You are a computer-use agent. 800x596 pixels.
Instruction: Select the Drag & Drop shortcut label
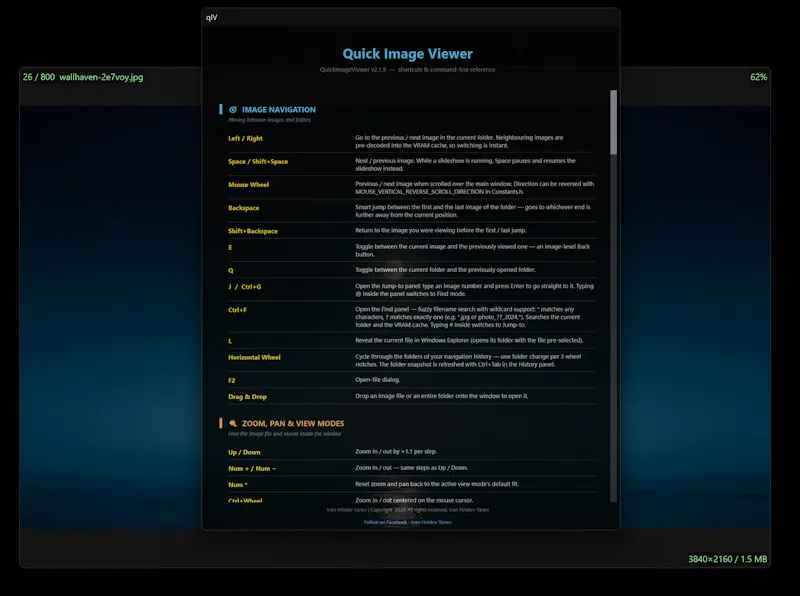247,397
